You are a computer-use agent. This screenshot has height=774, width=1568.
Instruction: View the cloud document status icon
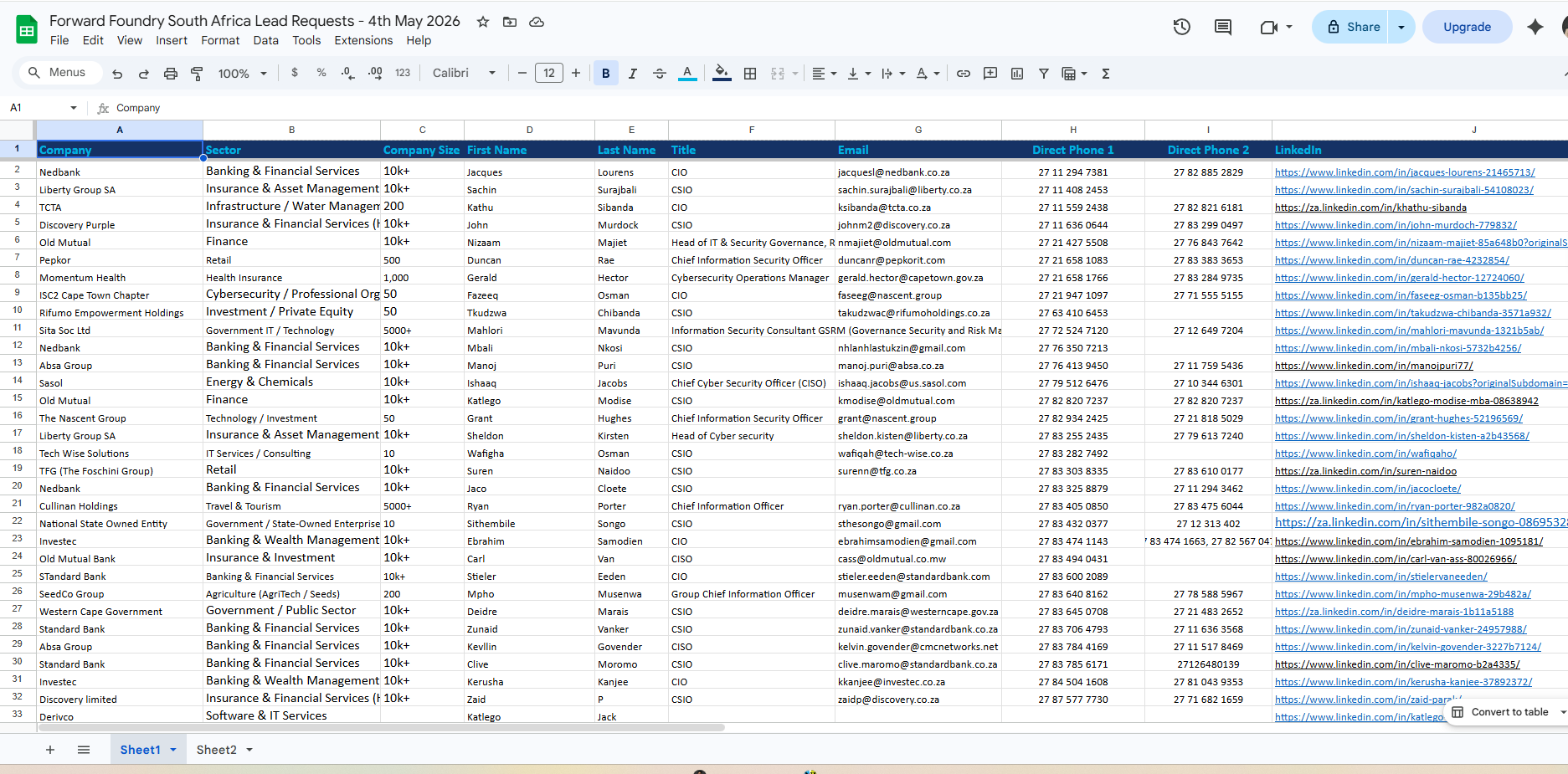pyautogui.click(x=537, y=22)
